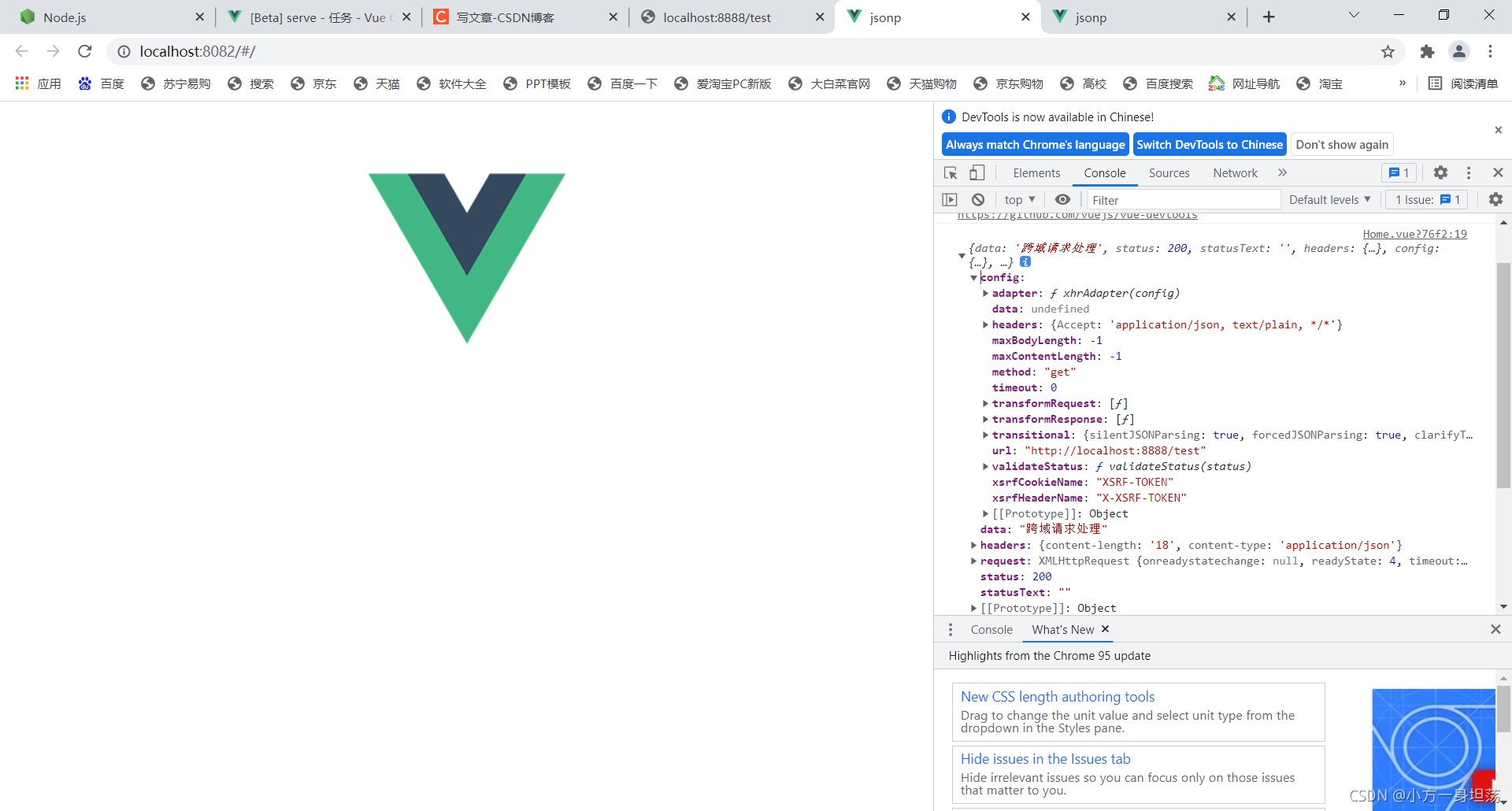
Task: Open the Home.vue?76f2:19 source link
Action: (x=1414, y=234)
